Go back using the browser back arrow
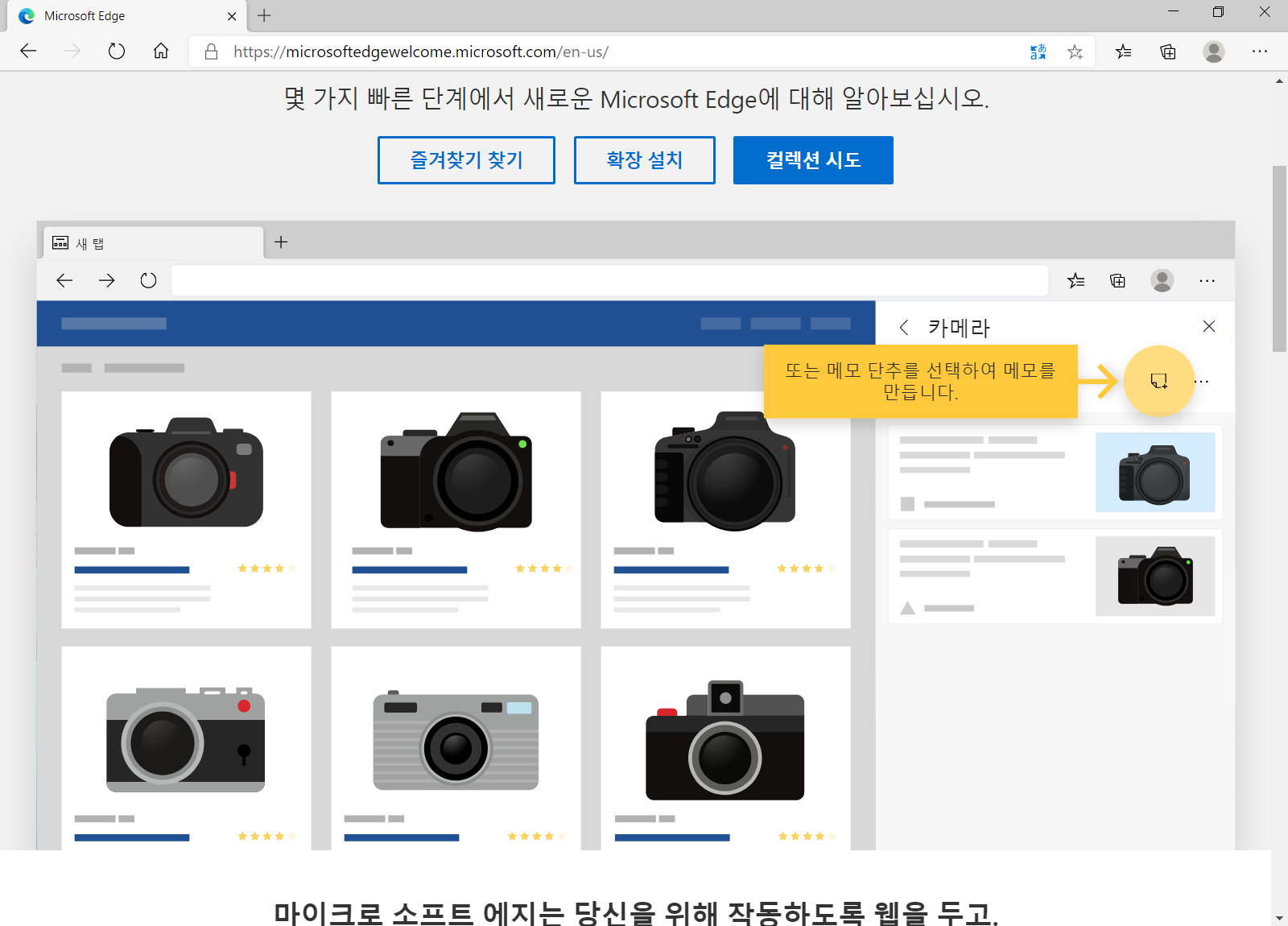This screenshot has height=926, width=1288. pos(28,52)
